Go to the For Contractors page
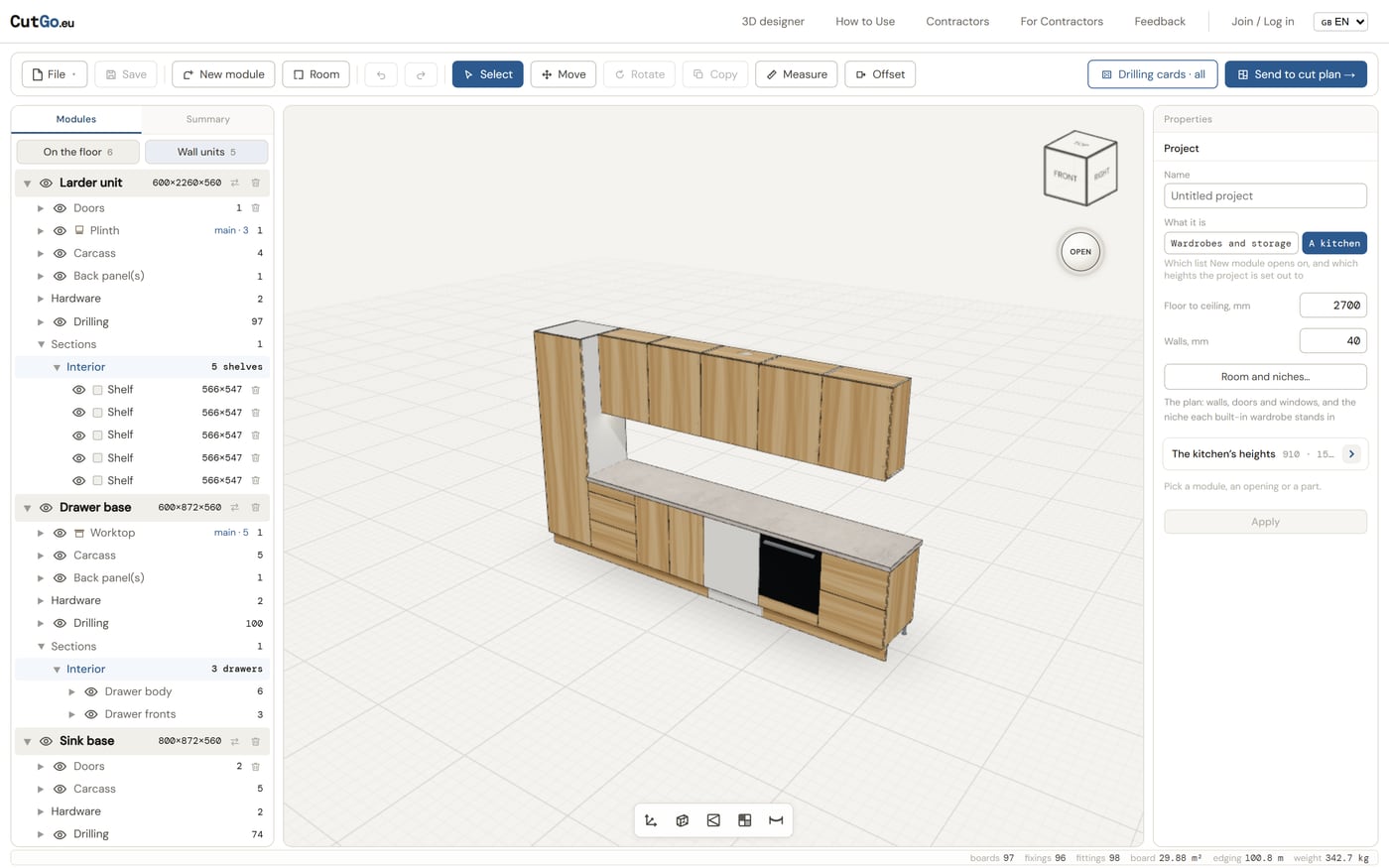The width and height of the screenshot is (1389, 868). coord(1062,21)
